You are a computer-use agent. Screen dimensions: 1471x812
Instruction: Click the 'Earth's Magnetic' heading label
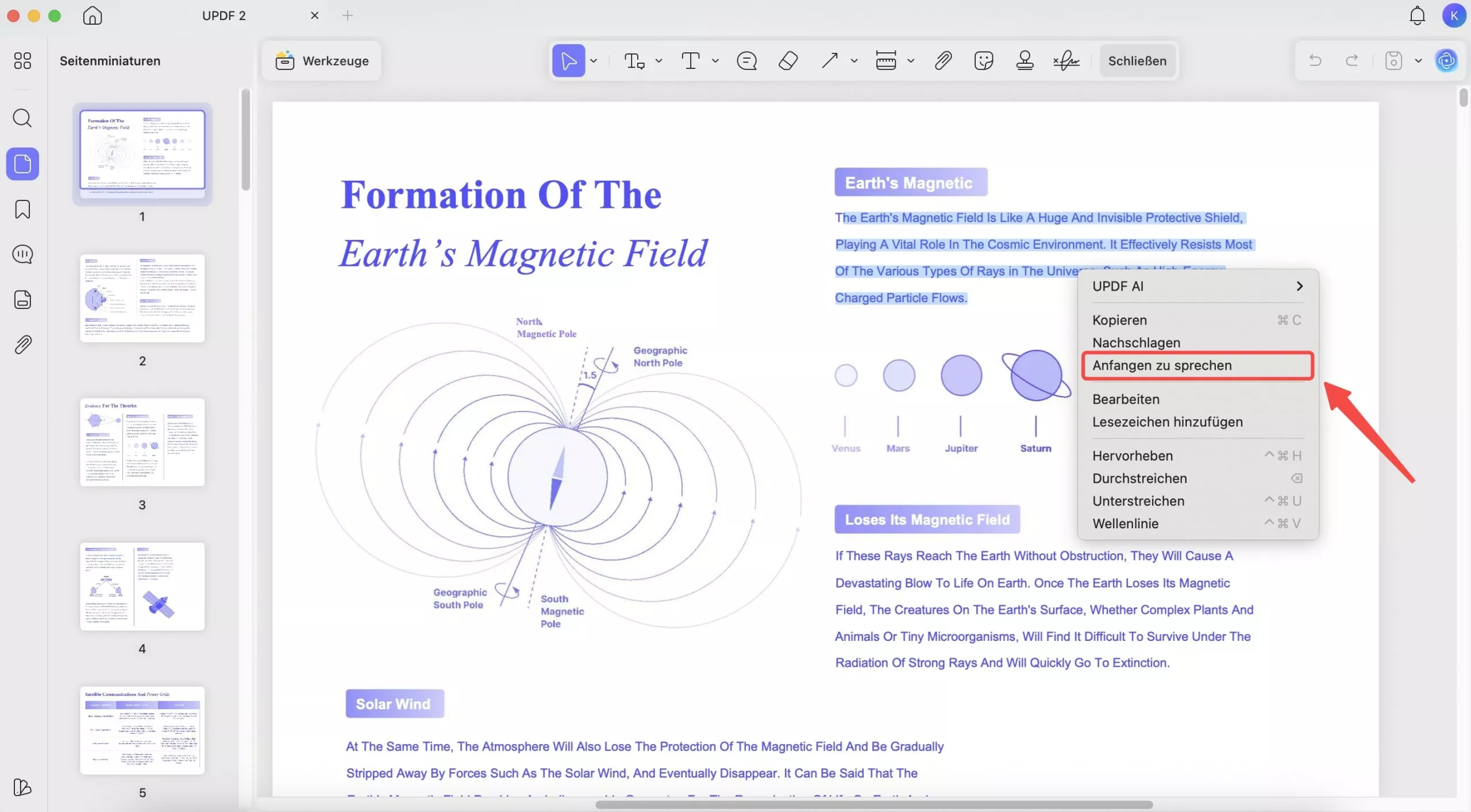click(911, 182)
